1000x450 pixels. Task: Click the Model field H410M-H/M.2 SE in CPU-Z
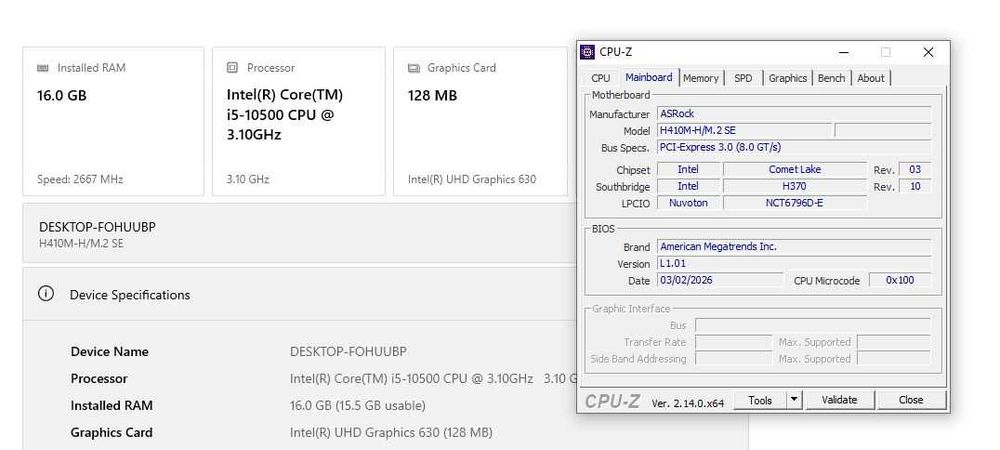coord(744,131)
